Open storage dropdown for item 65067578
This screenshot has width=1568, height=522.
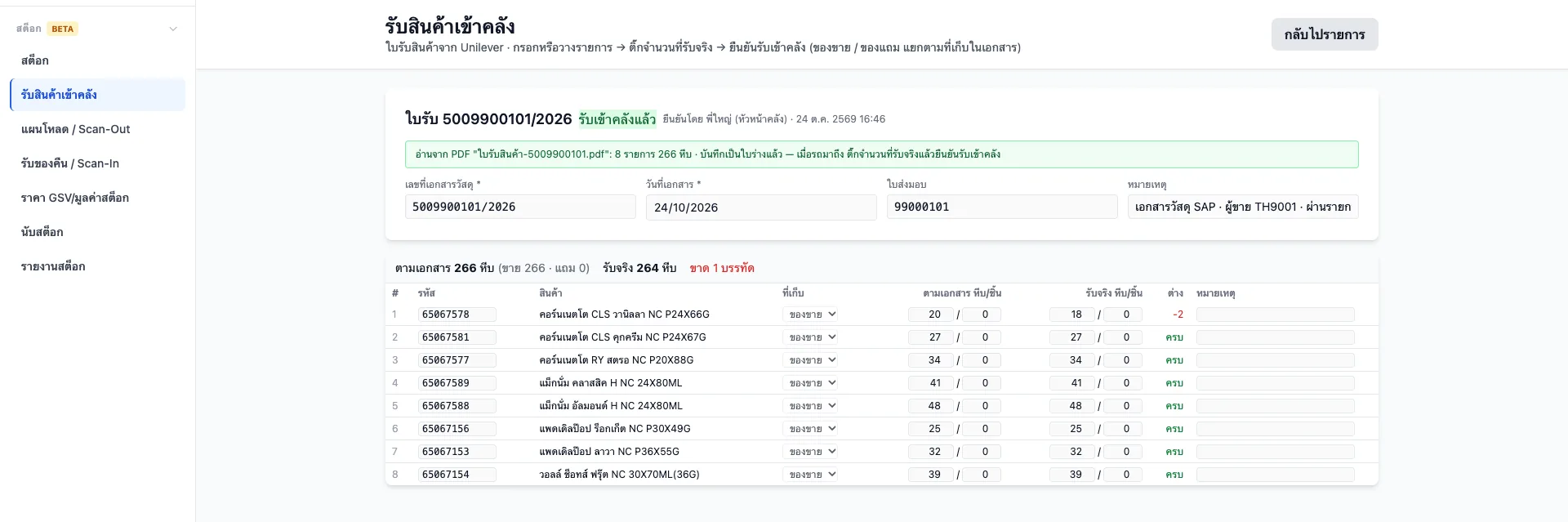(810, 315)
